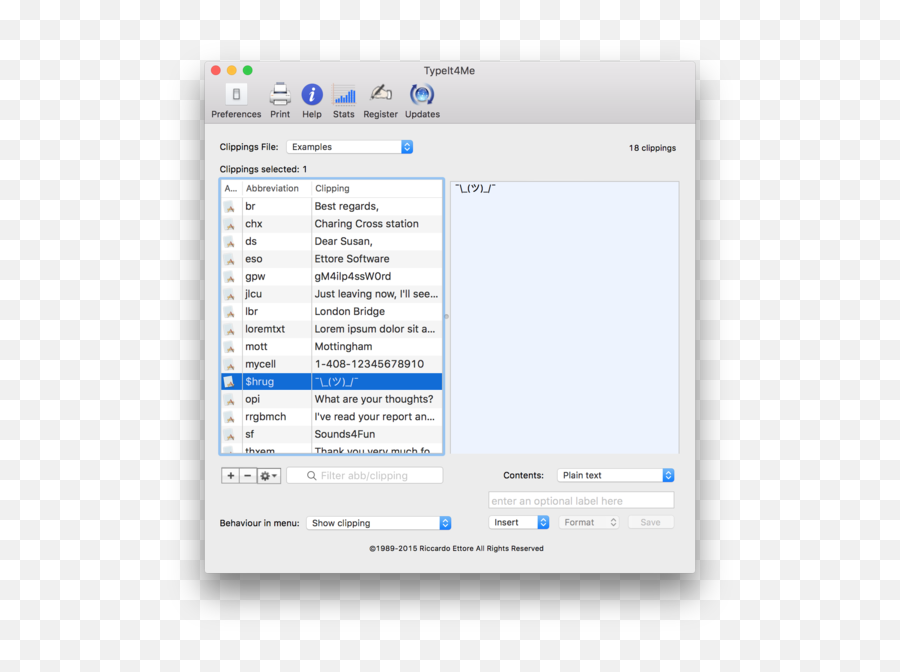Select the 'Sounds4Fun' clipping

pos(344,434)
